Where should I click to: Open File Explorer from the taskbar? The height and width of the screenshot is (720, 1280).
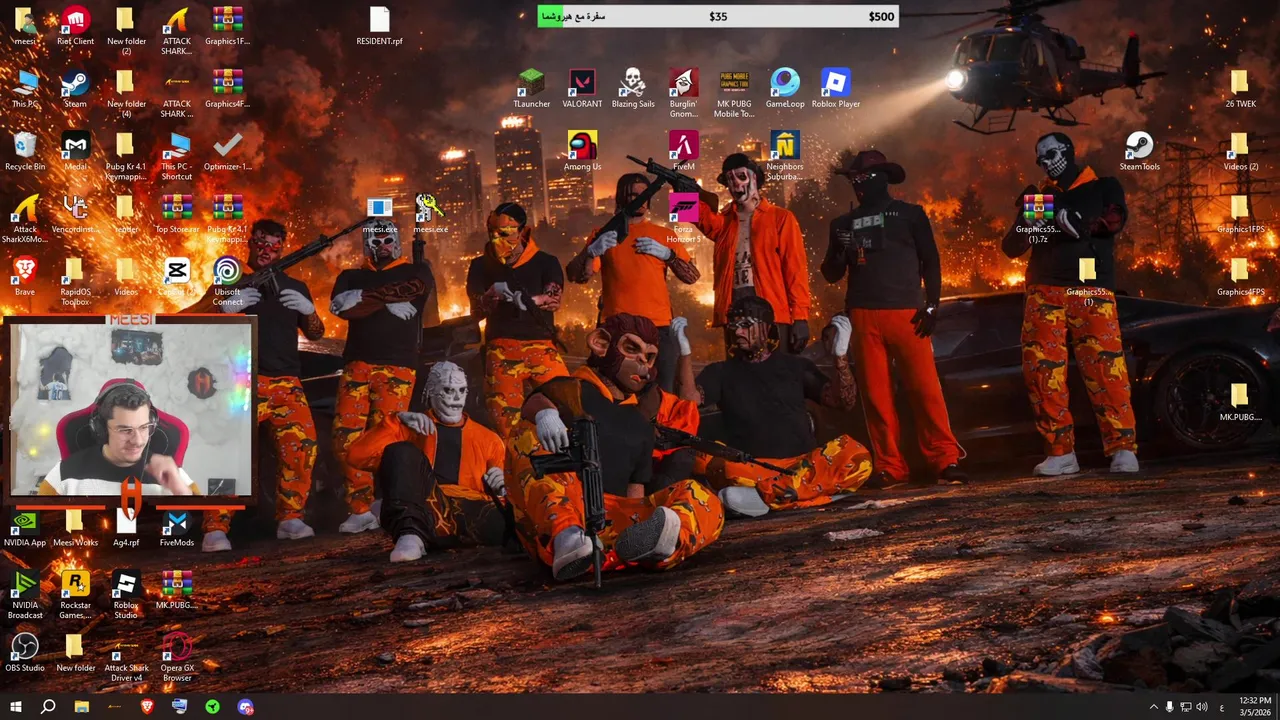pos(81,707)
